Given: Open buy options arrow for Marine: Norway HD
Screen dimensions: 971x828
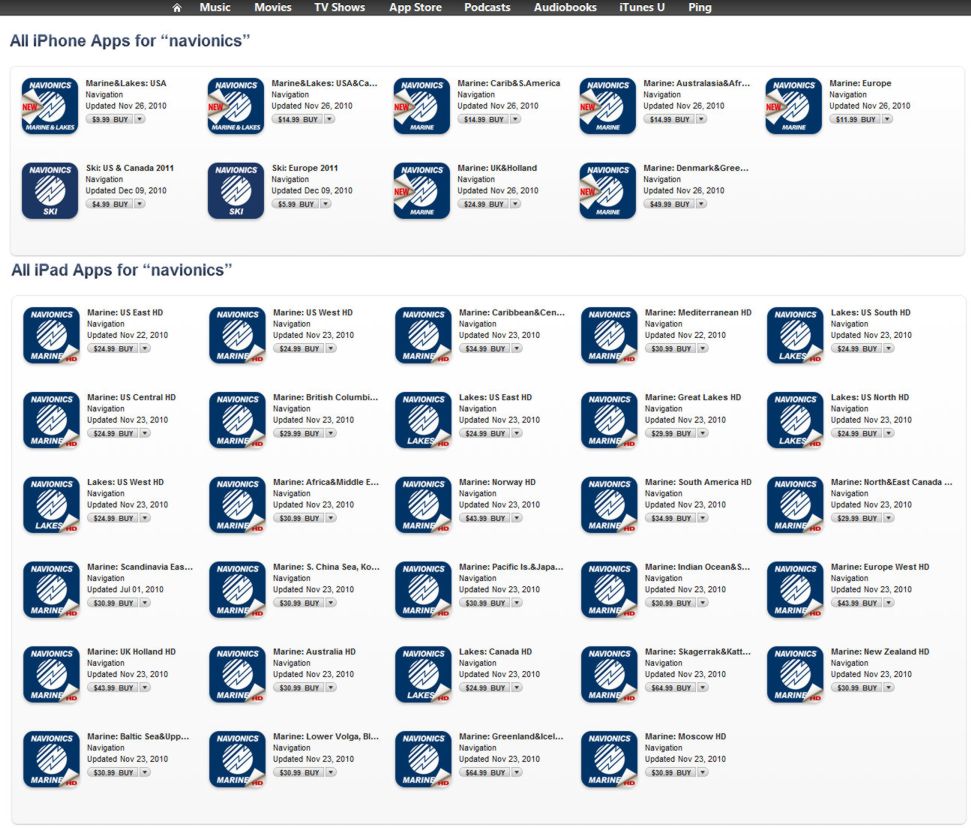Looking at the screenshot, I should [x=516, y=518].
